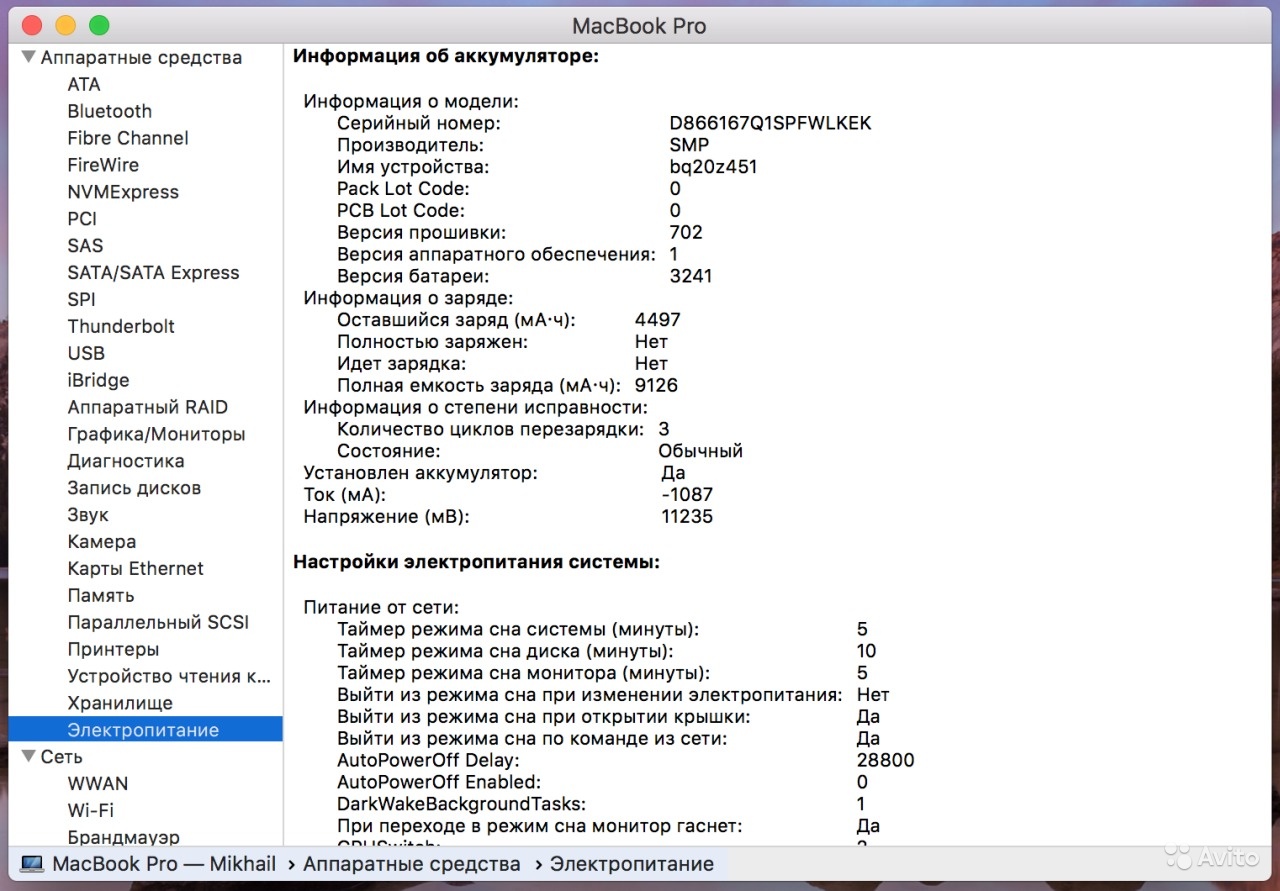Select the Аппаратные средства heading in the sidebar

[141, 58]
